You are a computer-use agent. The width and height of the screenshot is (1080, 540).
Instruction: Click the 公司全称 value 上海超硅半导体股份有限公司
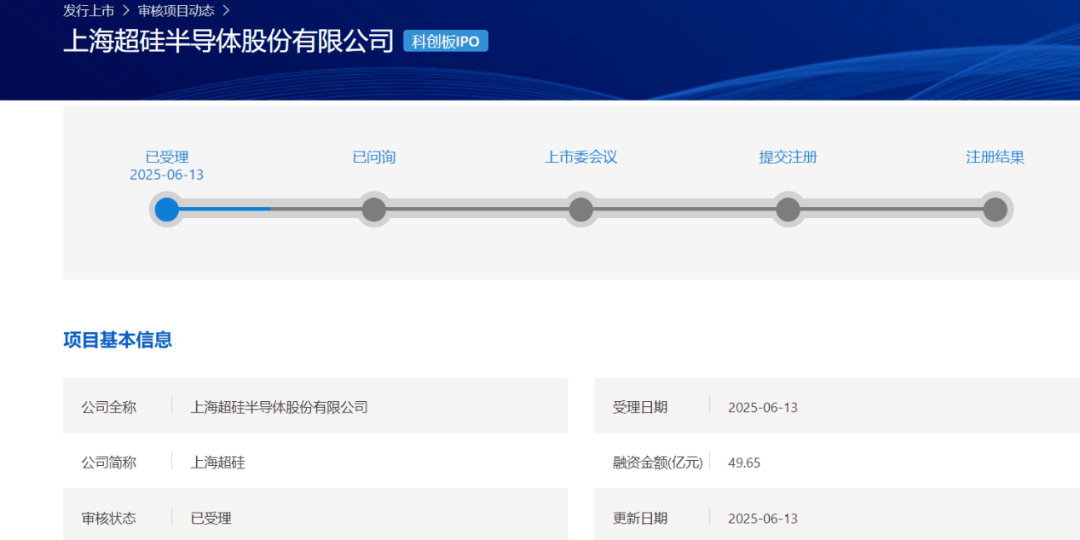tap(279, 407)
